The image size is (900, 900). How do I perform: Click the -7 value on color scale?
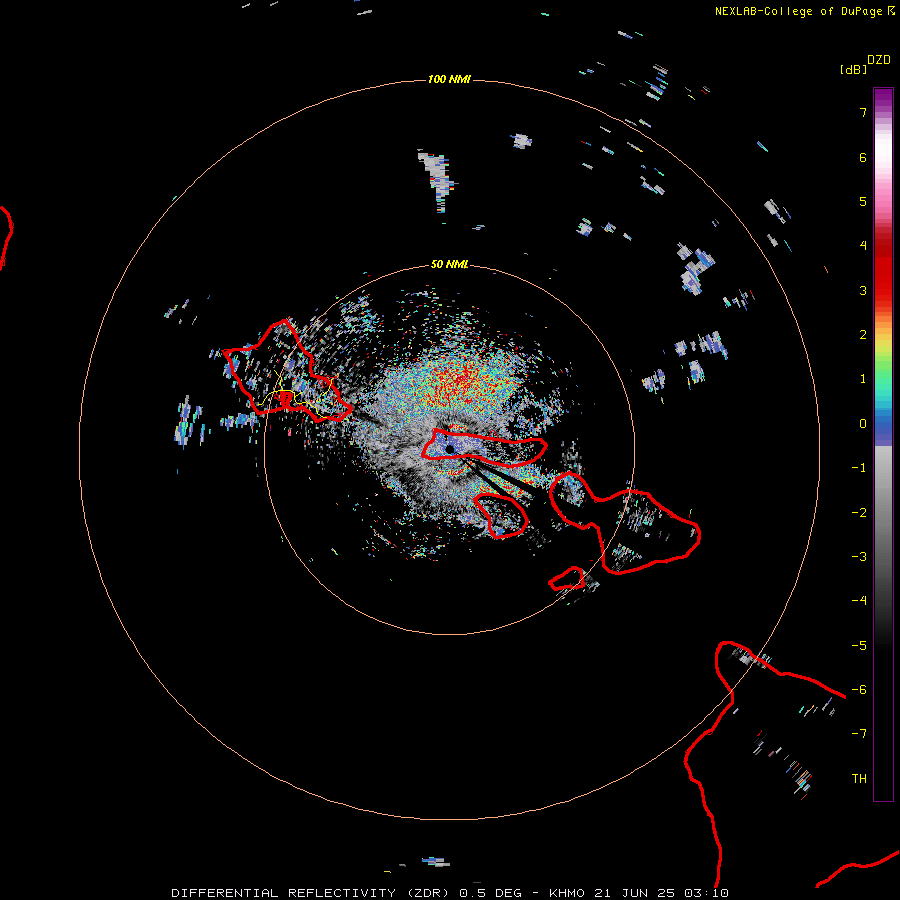[859, 734]
